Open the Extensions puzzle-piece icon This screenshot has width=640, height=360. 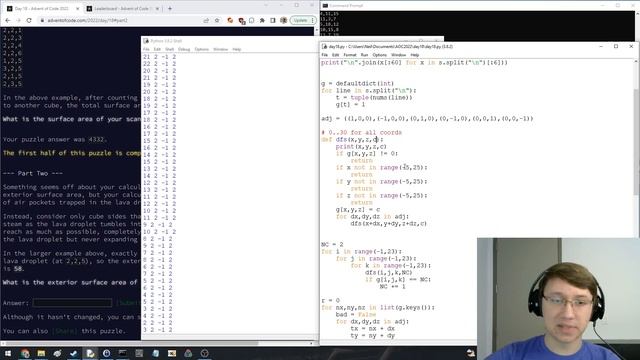point(262,20)
